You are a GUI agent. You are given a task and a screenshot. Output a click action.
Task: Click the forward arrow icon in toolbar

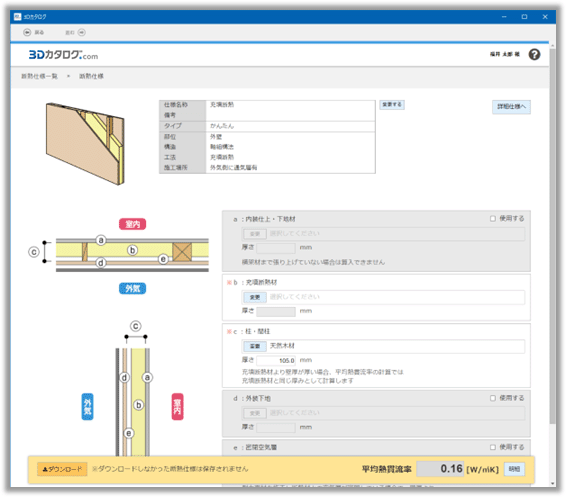pyautogui.click(x=82, y=32)
